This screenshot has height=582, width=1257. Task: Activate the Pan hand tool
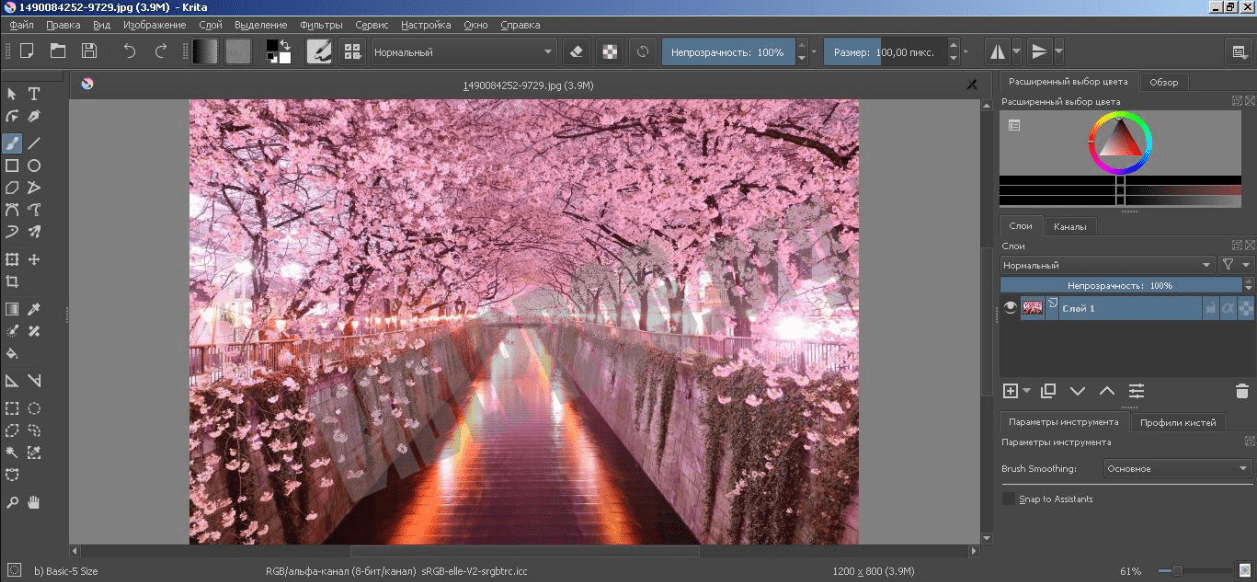coord(34,501)
